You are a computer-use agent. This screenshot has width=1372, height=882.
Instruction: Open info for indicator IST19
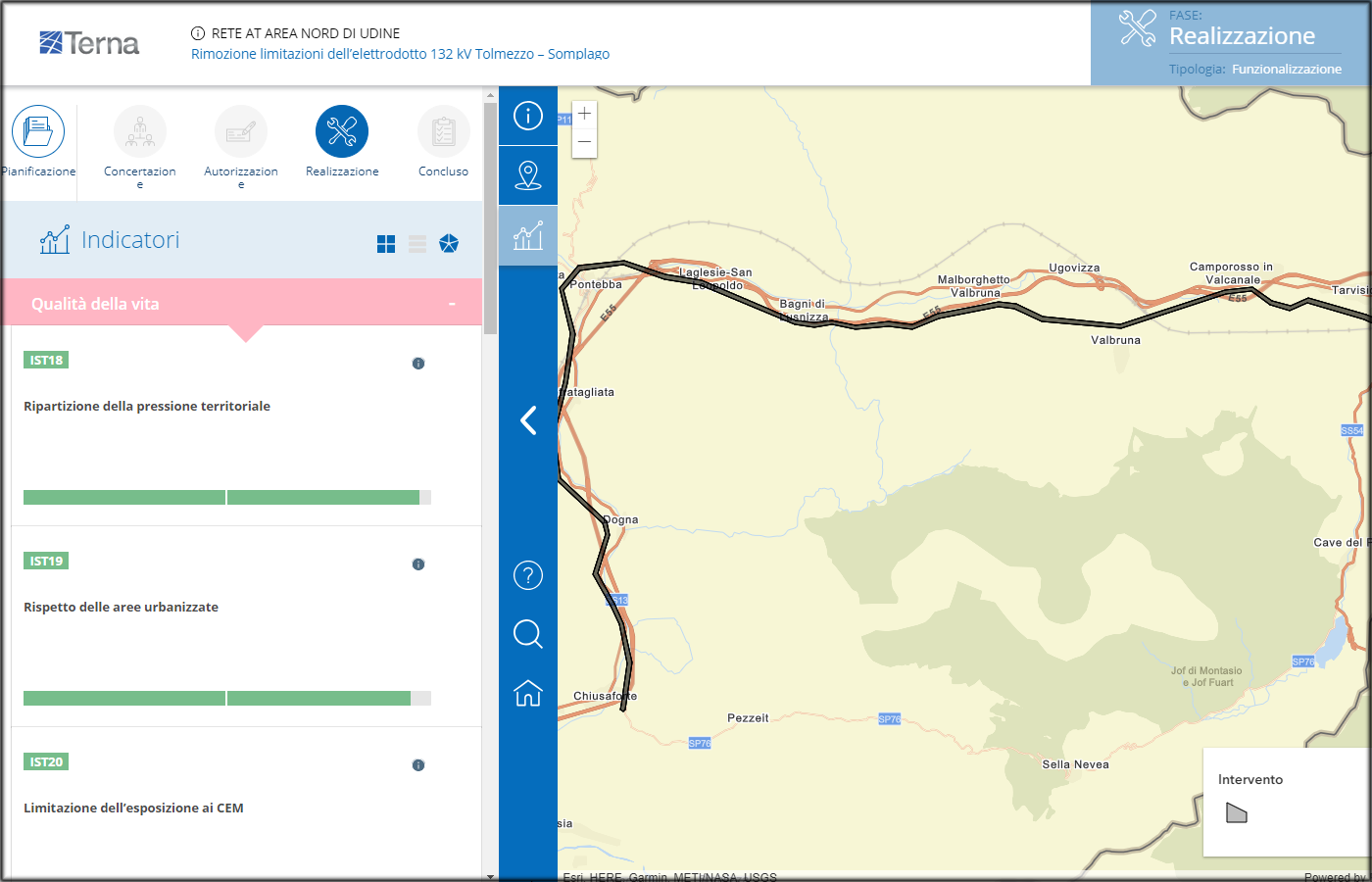pyautogui.click(x=418, y=564)
